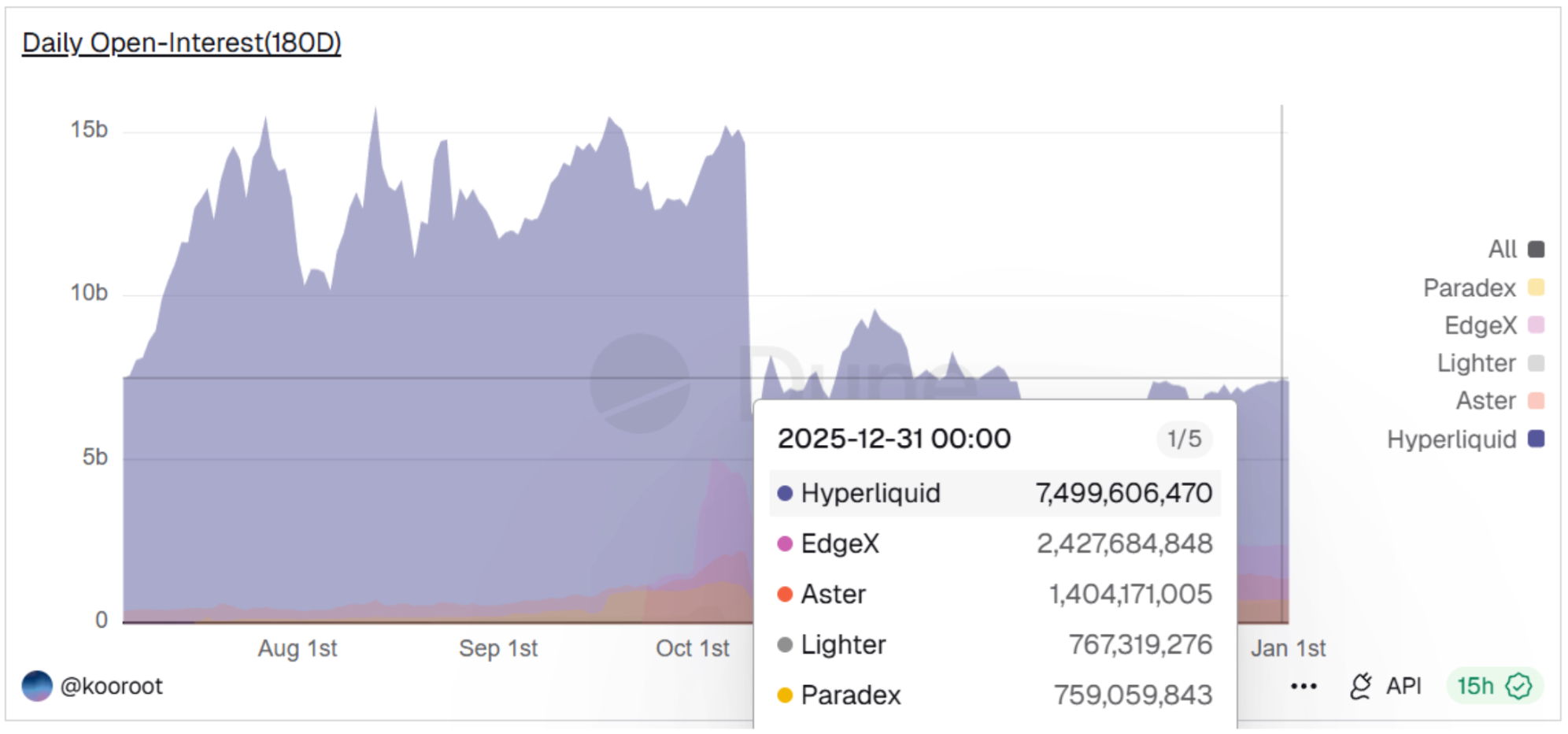
Task: Click the Hyperliquid dot in tooltip
Action: (x=785, y=493)
